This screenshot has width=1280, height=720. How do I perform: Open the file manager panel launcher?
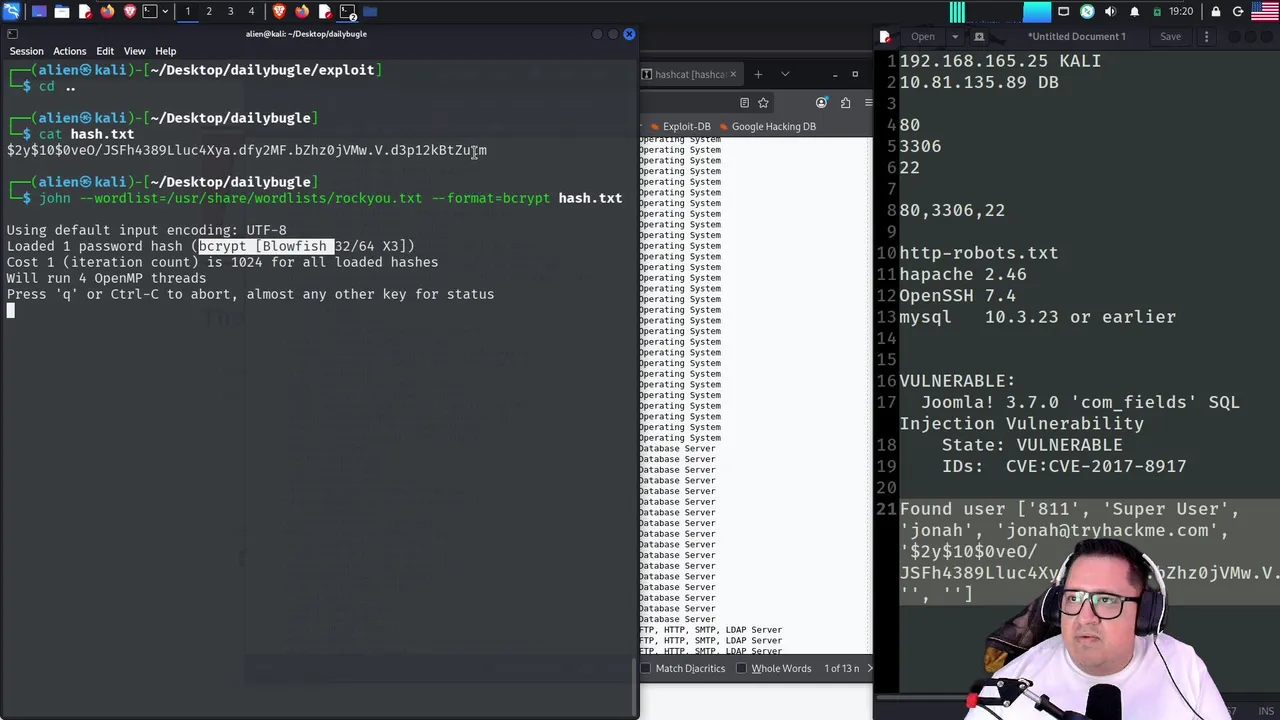tap(62, 12)
